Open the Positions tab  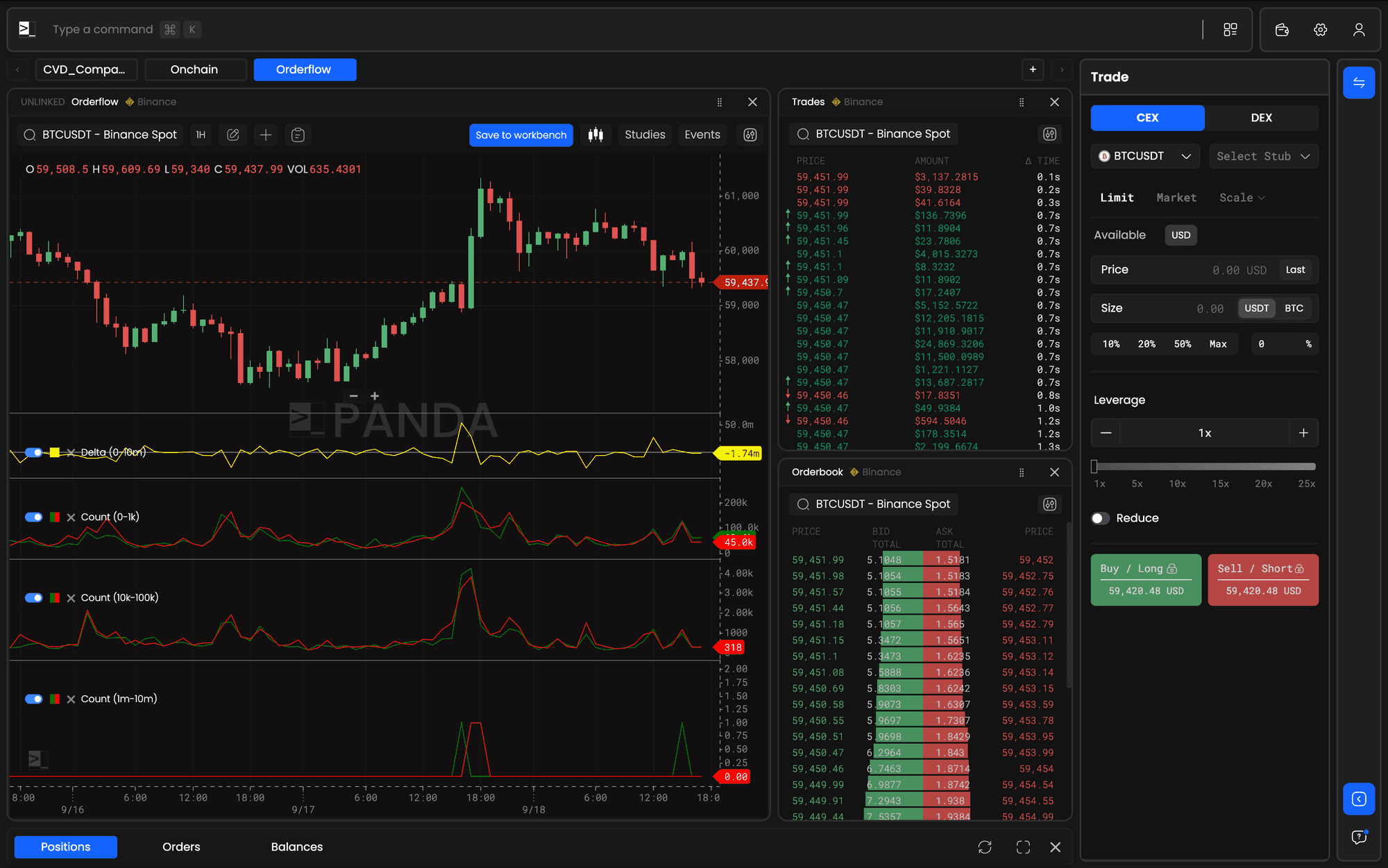[66, 846]
